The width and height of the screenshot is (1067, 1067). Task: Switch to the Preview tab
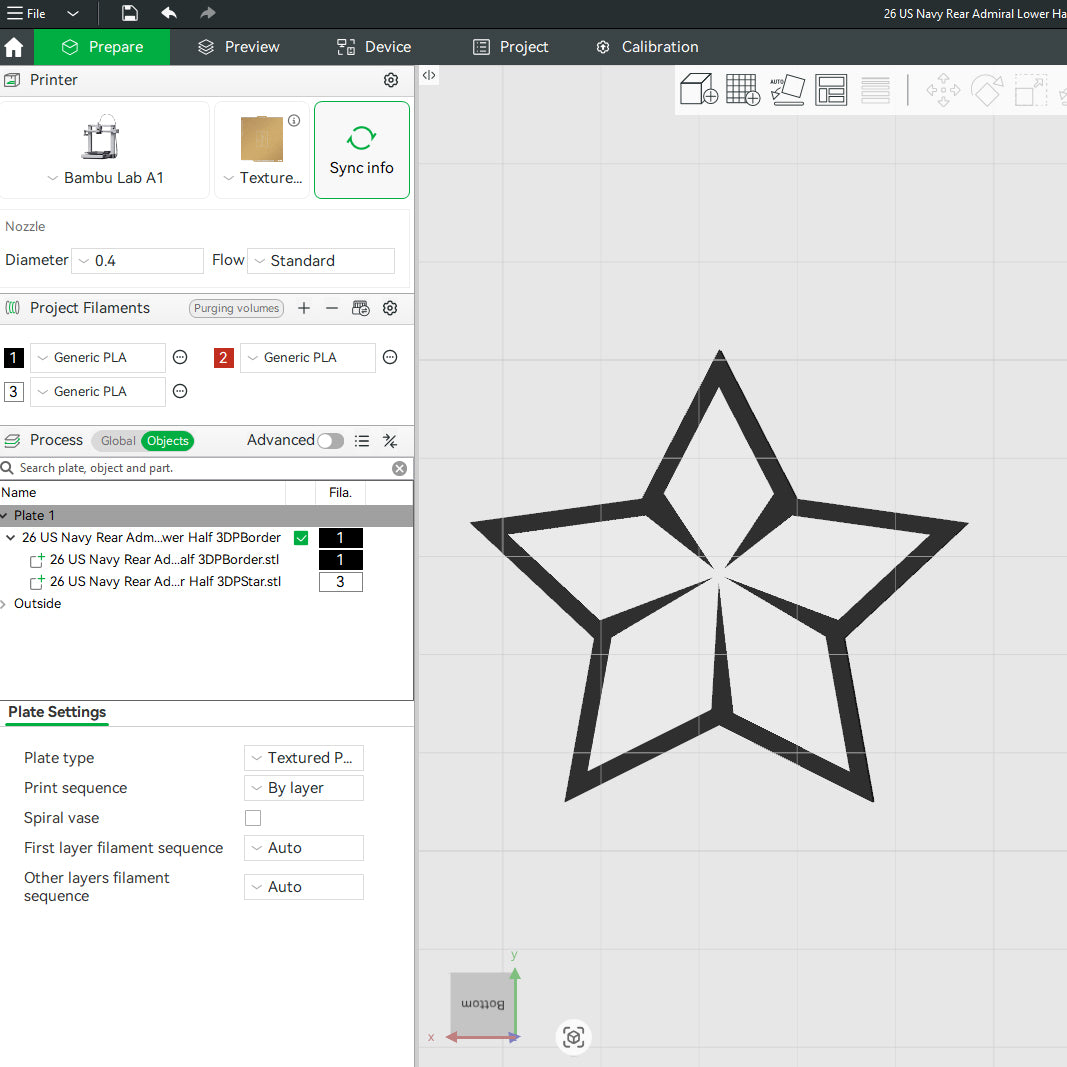pos(239,47)
